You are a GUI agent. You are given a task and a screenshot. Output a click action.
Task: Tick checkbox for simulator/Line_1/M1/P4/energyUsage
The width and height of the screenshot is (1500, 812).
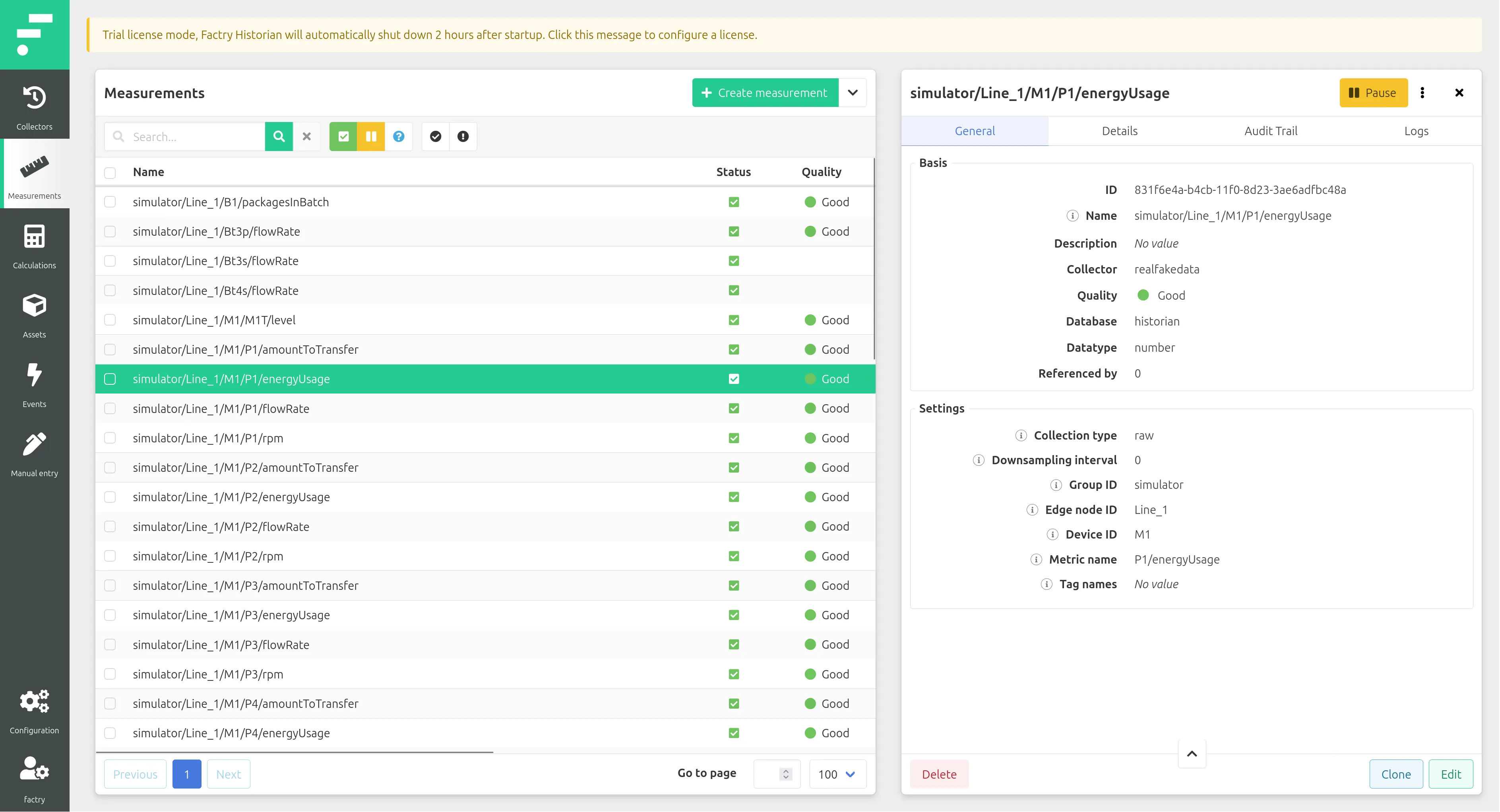coord(110,733)
